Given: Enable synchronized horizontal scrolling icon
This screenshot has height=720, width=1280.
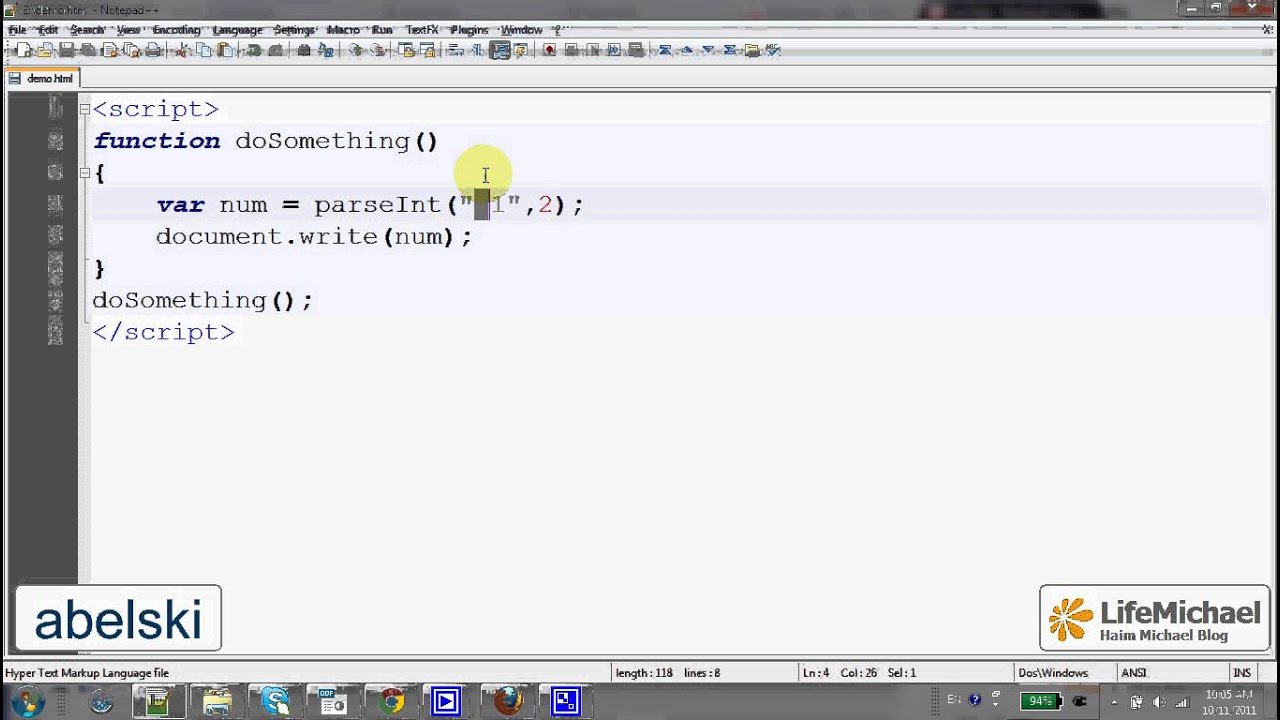Looking at the screenshot, I should (x=428, y=50).
